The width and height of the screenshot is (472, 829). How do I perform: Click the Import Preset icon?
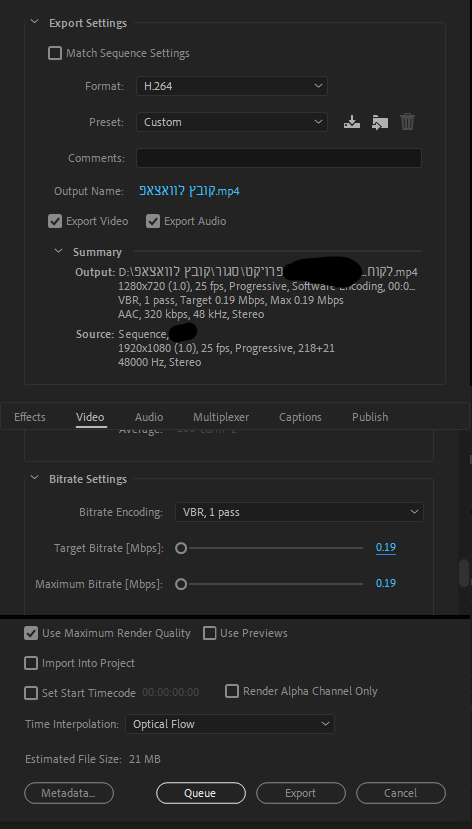point(380,122)
